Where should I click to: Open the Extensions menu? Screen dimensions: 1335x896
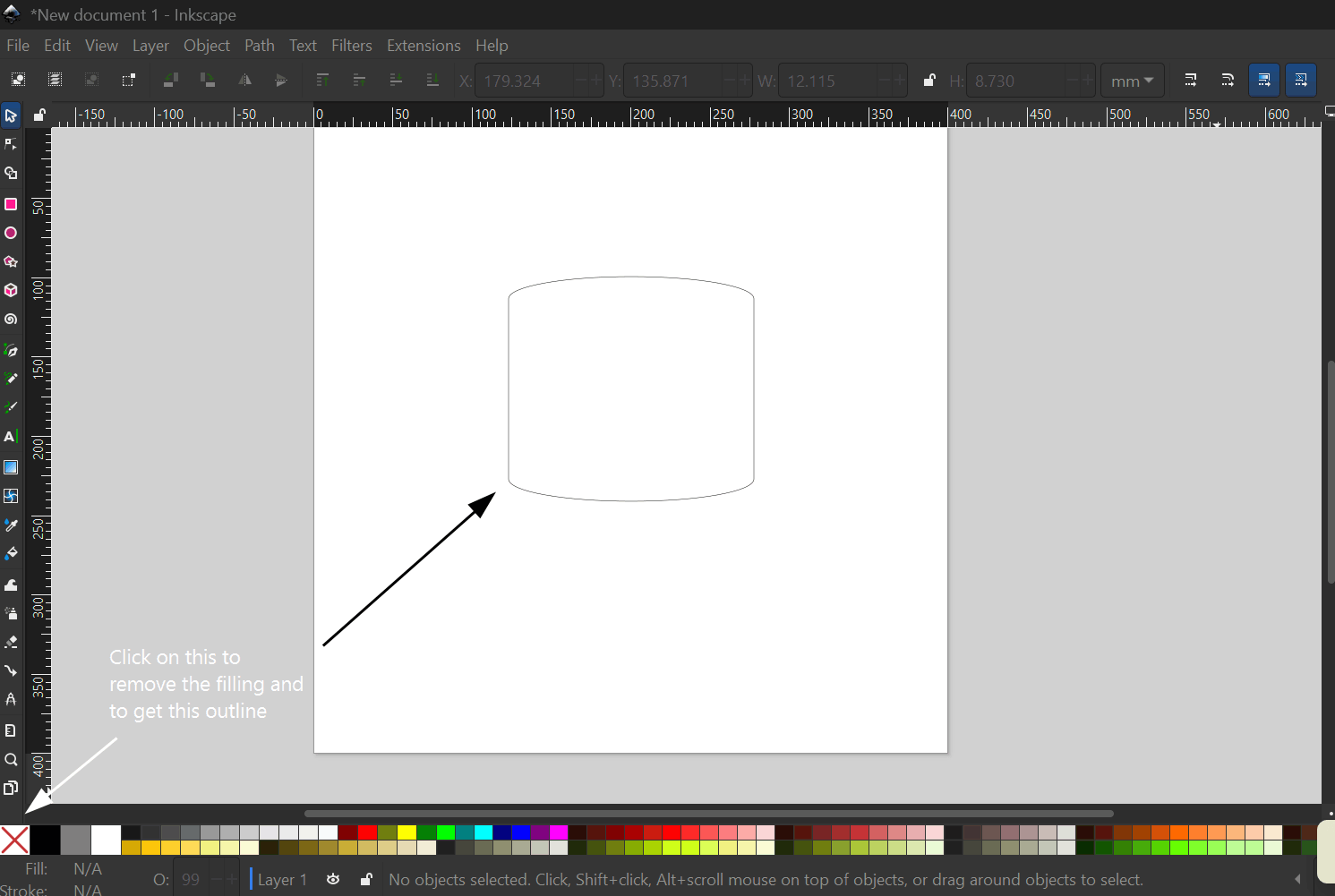pyautogui.click(x=424, y=46)
